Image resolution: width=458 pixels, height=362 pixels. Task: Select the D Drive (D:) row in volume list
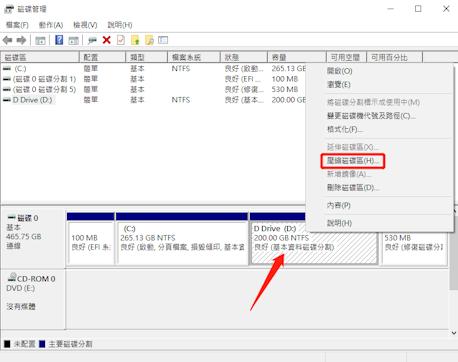tap(153, 100)
